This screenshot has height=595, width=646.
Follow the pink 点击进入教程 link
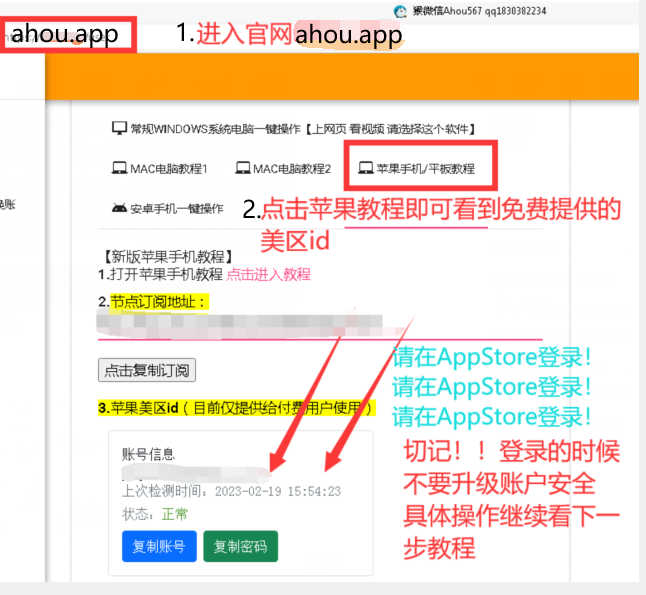[268, 274]
